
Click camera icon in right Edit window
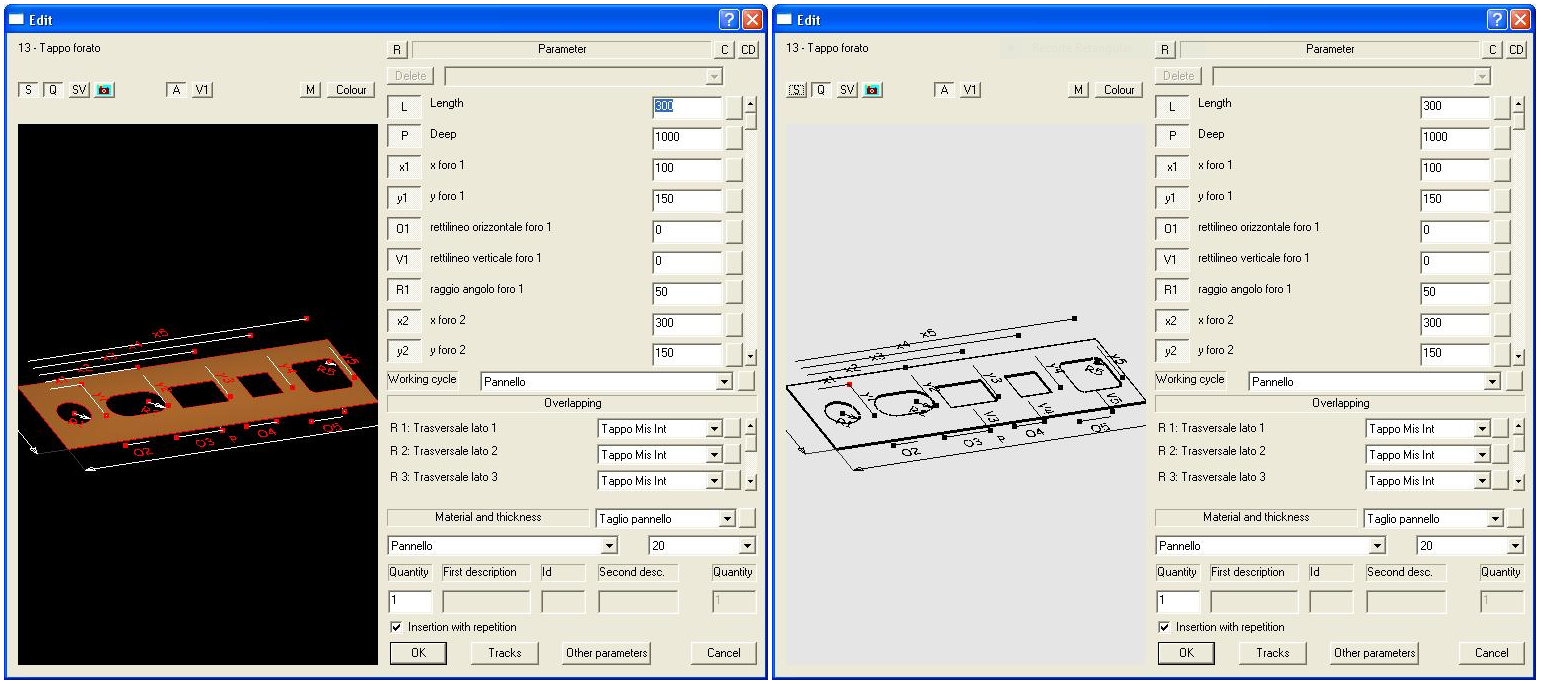[873, 90]
